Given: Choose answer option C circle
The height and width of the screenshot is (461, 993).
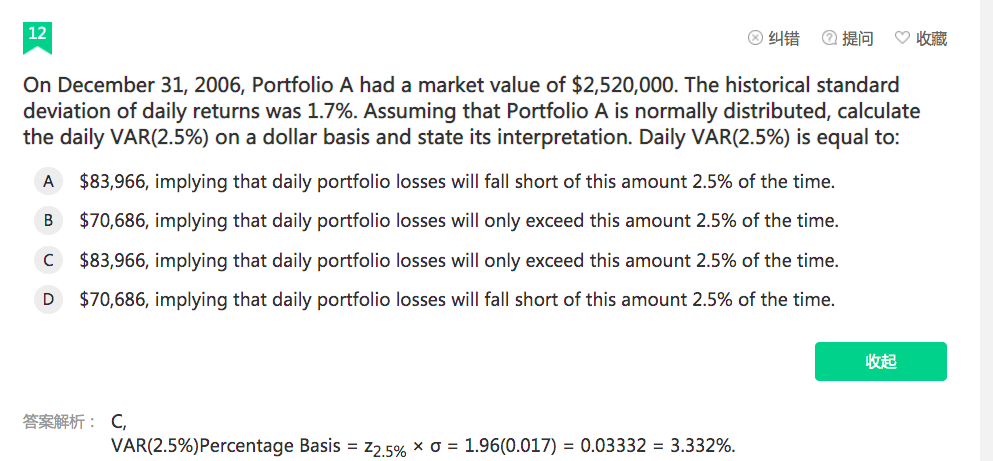Looking at the screenshot, I should pos(48,260).
